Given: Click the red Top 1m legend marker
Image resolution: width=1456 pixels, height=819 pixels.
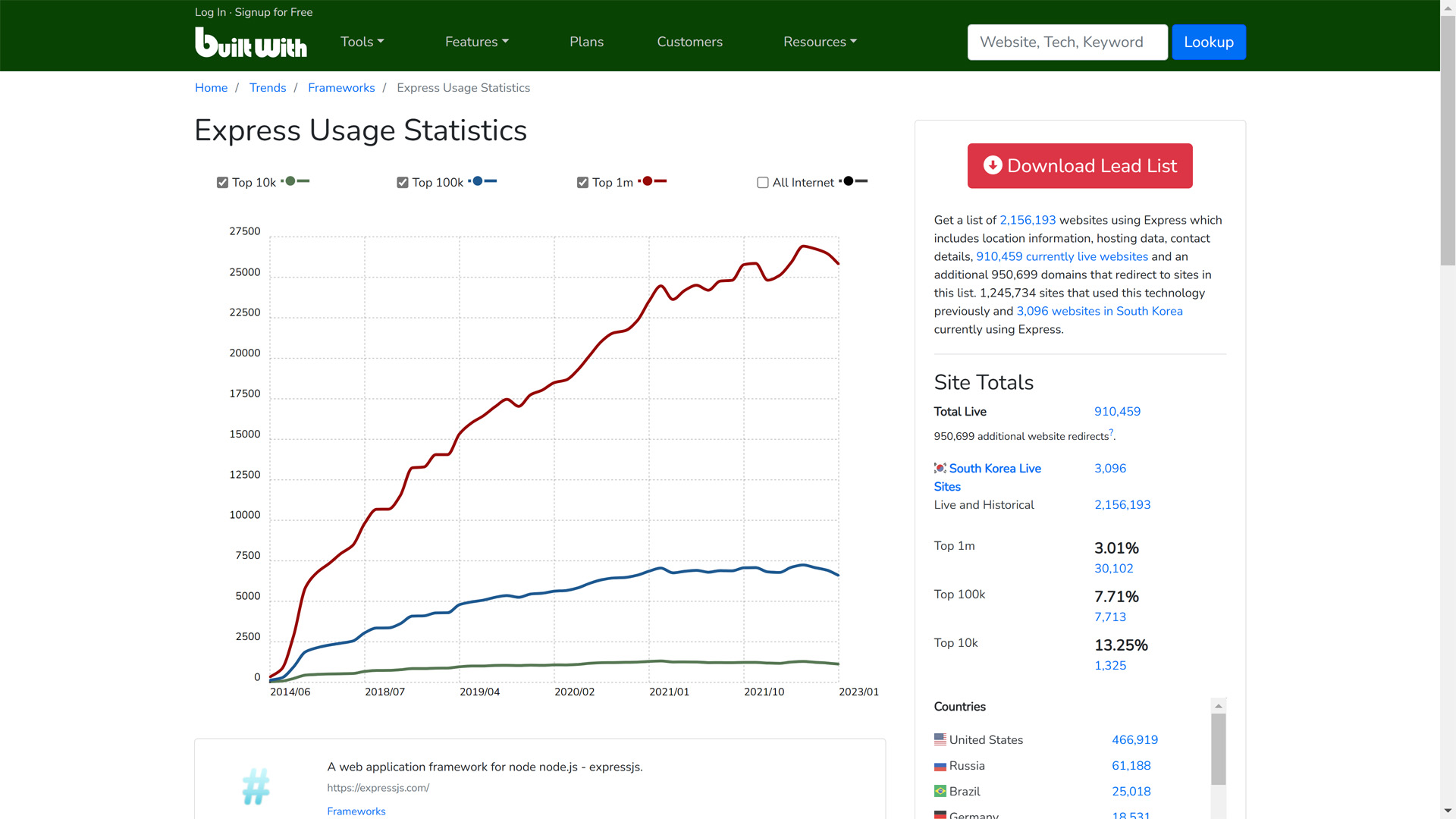Looking at the screenshot, I should pyautogui.click(x=653, y=181).
